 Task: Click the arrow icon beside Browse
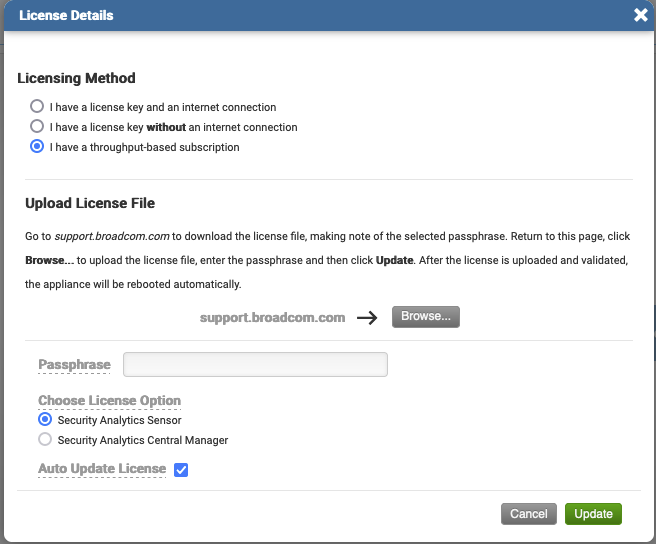point(367,318)
